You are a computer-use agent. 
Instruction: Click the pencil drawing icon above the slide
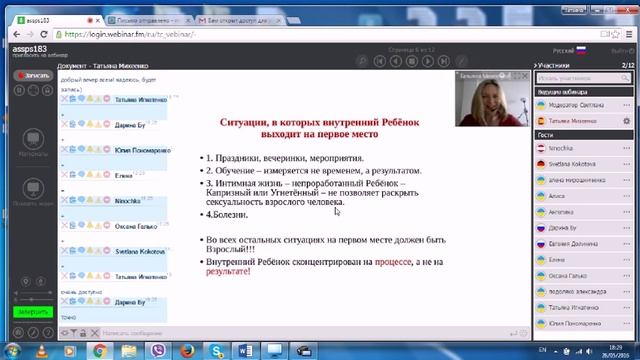tap(461, 61)
